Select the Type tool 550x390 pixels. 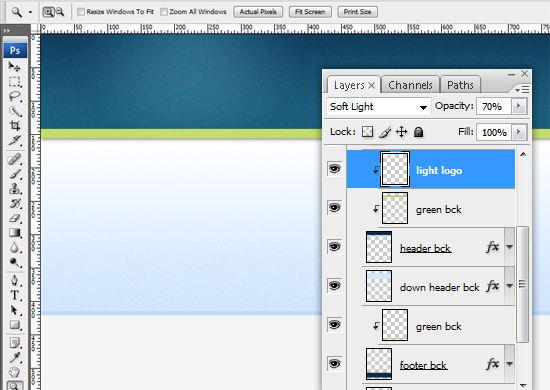tap(14, 296)
